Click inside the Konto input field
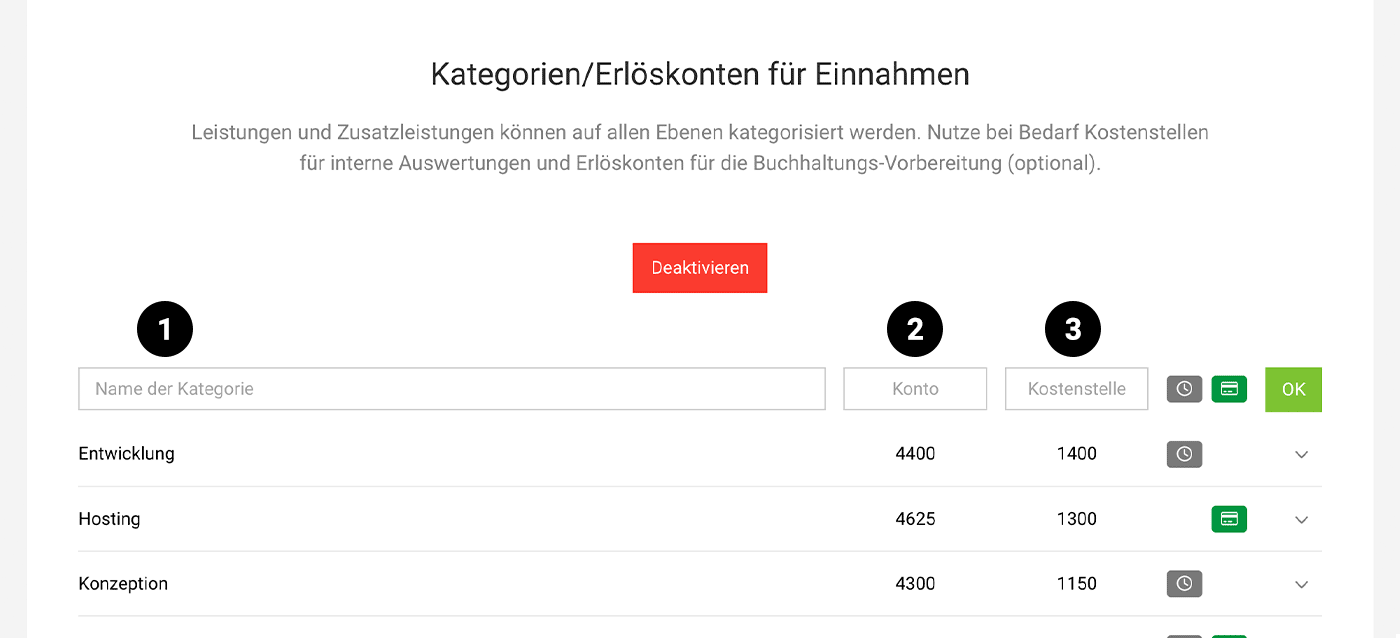1400x638 pixels. tap(914, 389)
